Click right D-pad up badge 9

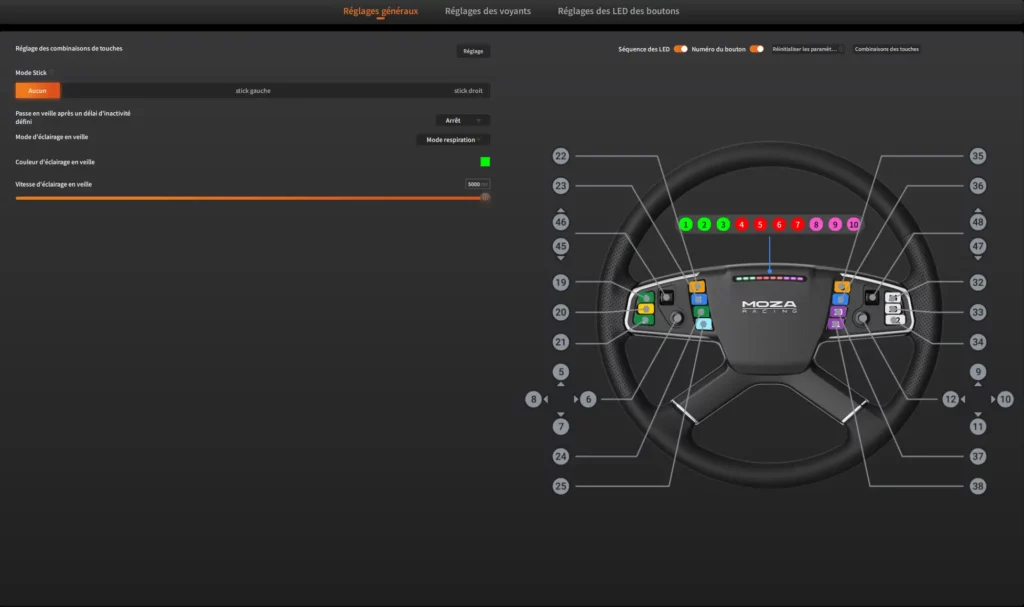[978, 372]
